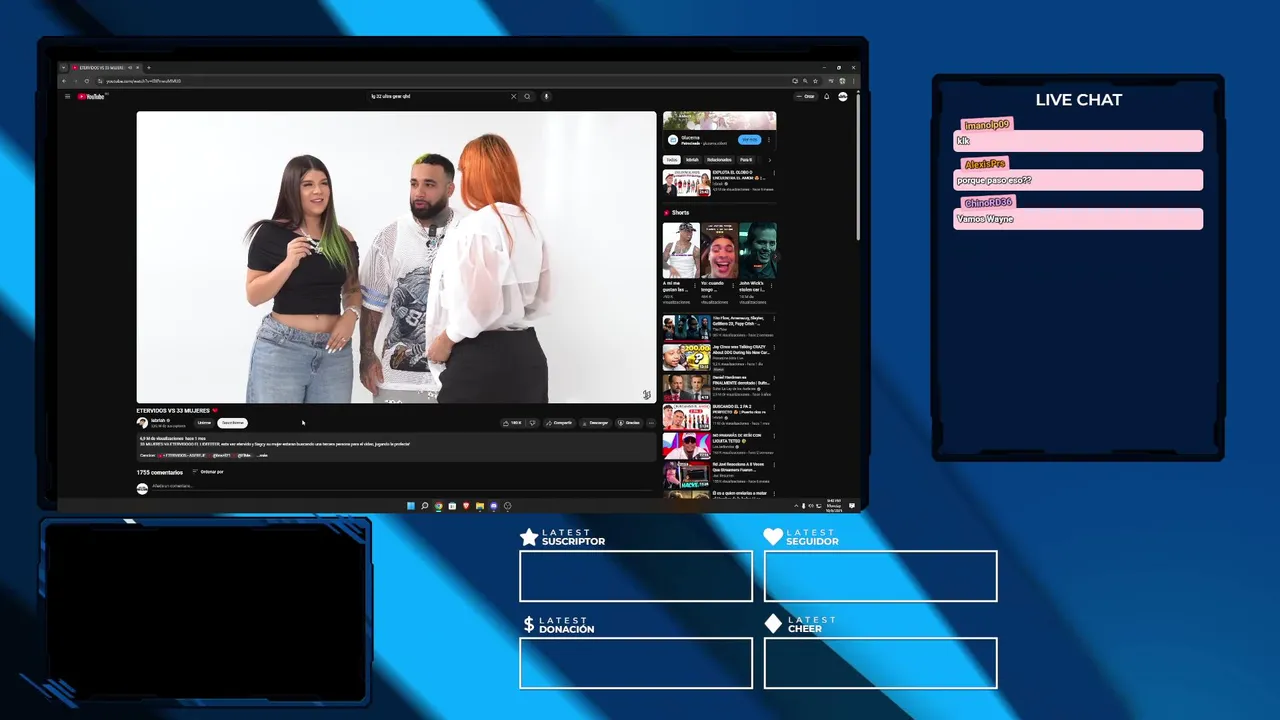The image size is (1280, 720).
Task: Open NO PARARÁS DE REÍR video
Action: click(686, 445)
